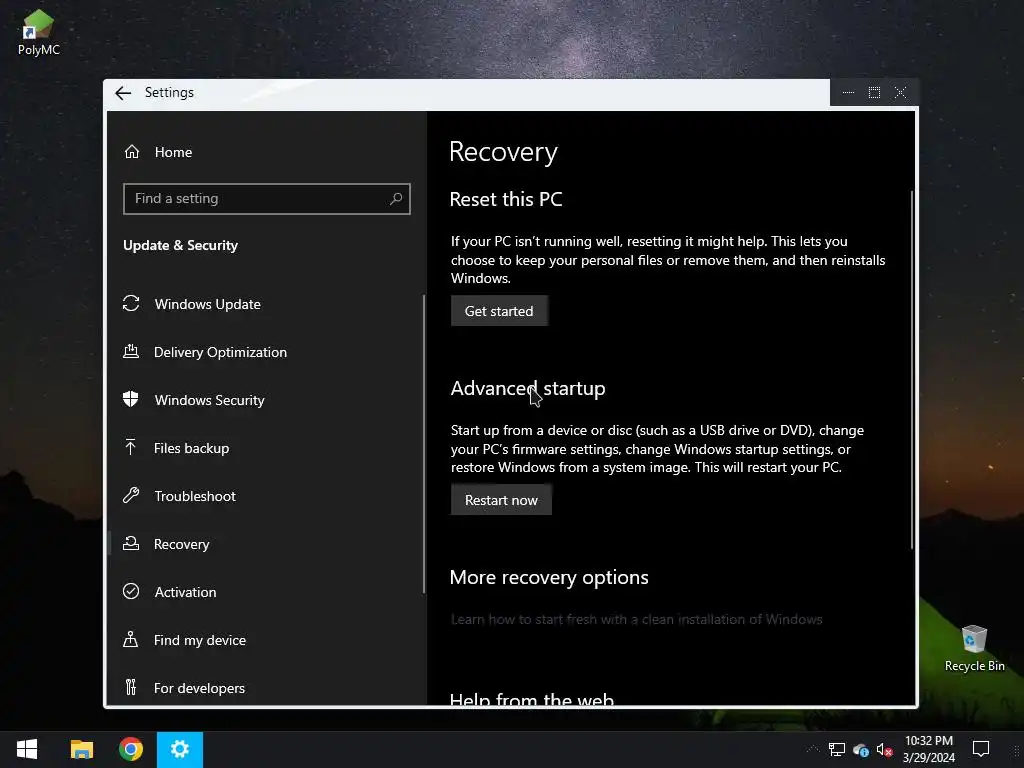Click the For developers tools icon

pyautogui.click(x=131, y=687)
